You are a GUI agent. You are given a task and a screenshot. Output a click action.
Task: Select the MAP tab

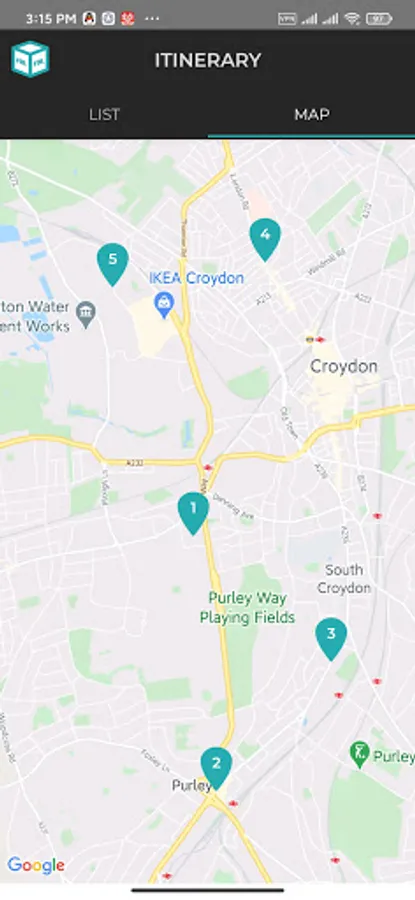[x=312, y=114]
